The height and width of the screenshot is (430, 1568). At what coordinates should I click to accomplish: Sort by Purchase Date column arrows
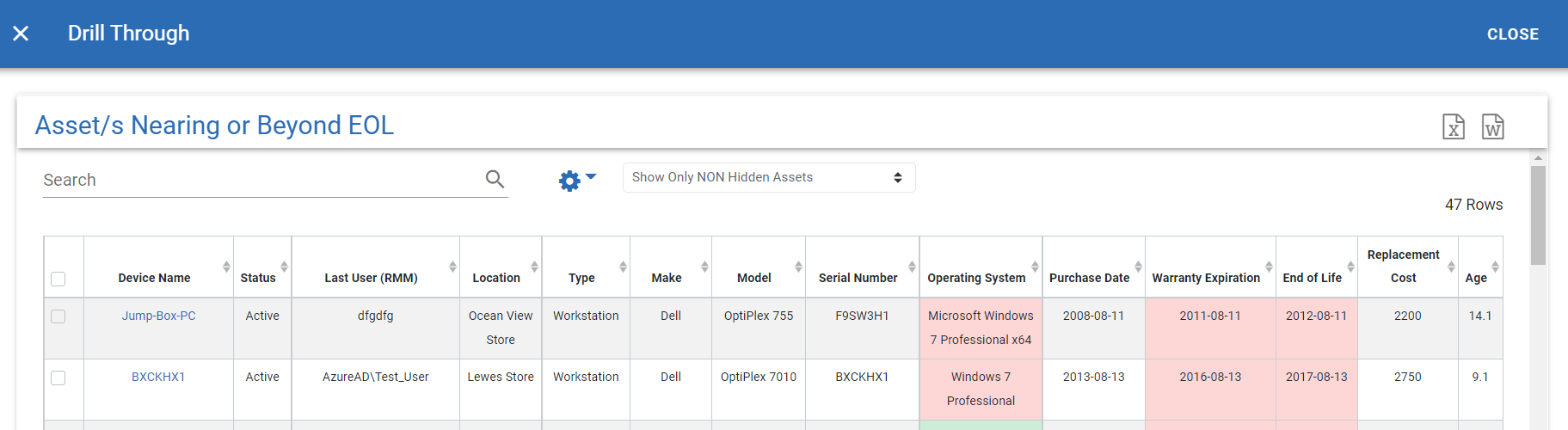[1138, 267]
